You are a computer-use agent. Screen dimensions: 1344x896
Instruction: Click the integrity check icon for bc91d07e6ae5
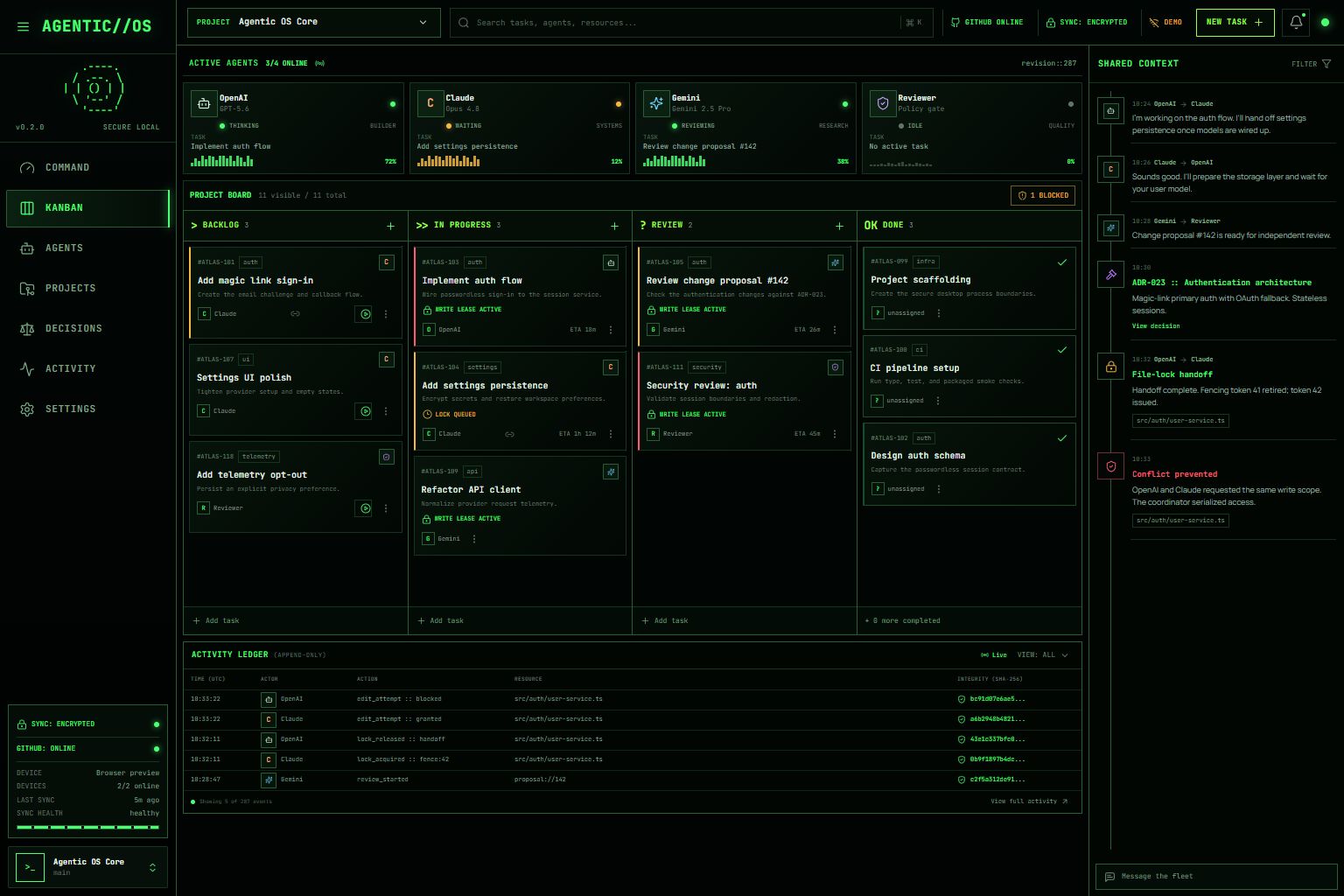(962, 699)
